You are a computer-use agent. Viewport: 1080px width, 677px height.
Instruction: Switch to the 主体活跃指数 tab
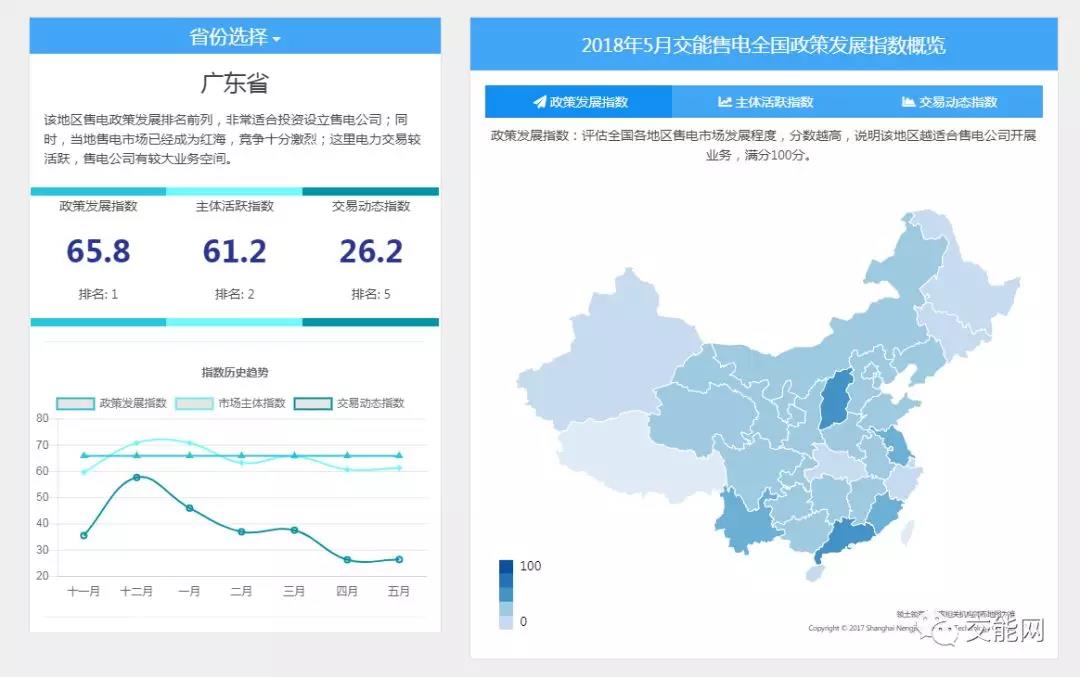tap(765, 102)
